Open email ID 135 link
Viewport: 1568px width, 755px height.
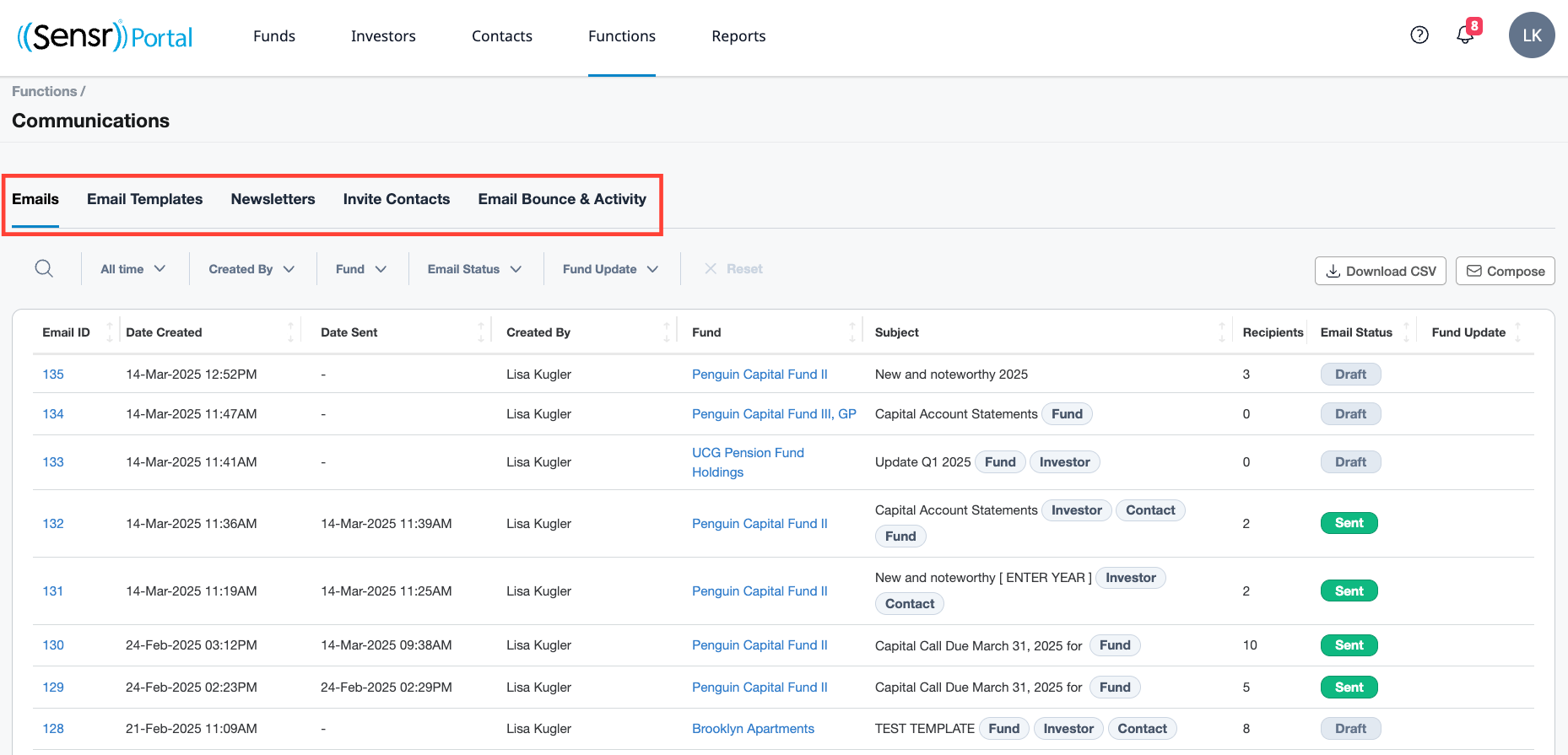[53, 375]
